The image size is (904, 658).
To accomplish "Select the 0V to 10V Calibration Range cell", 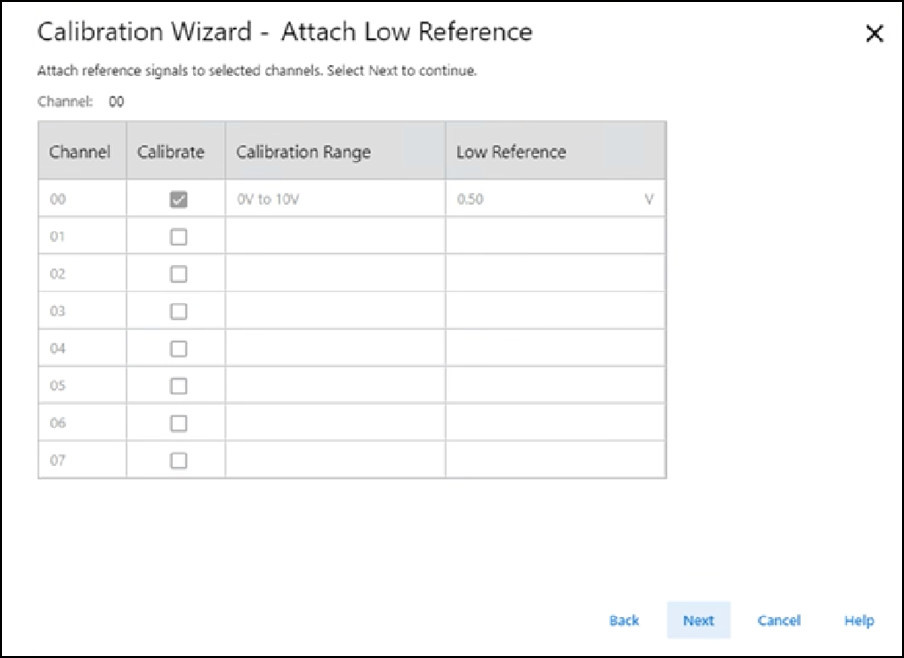I will [x=335, y=200].
